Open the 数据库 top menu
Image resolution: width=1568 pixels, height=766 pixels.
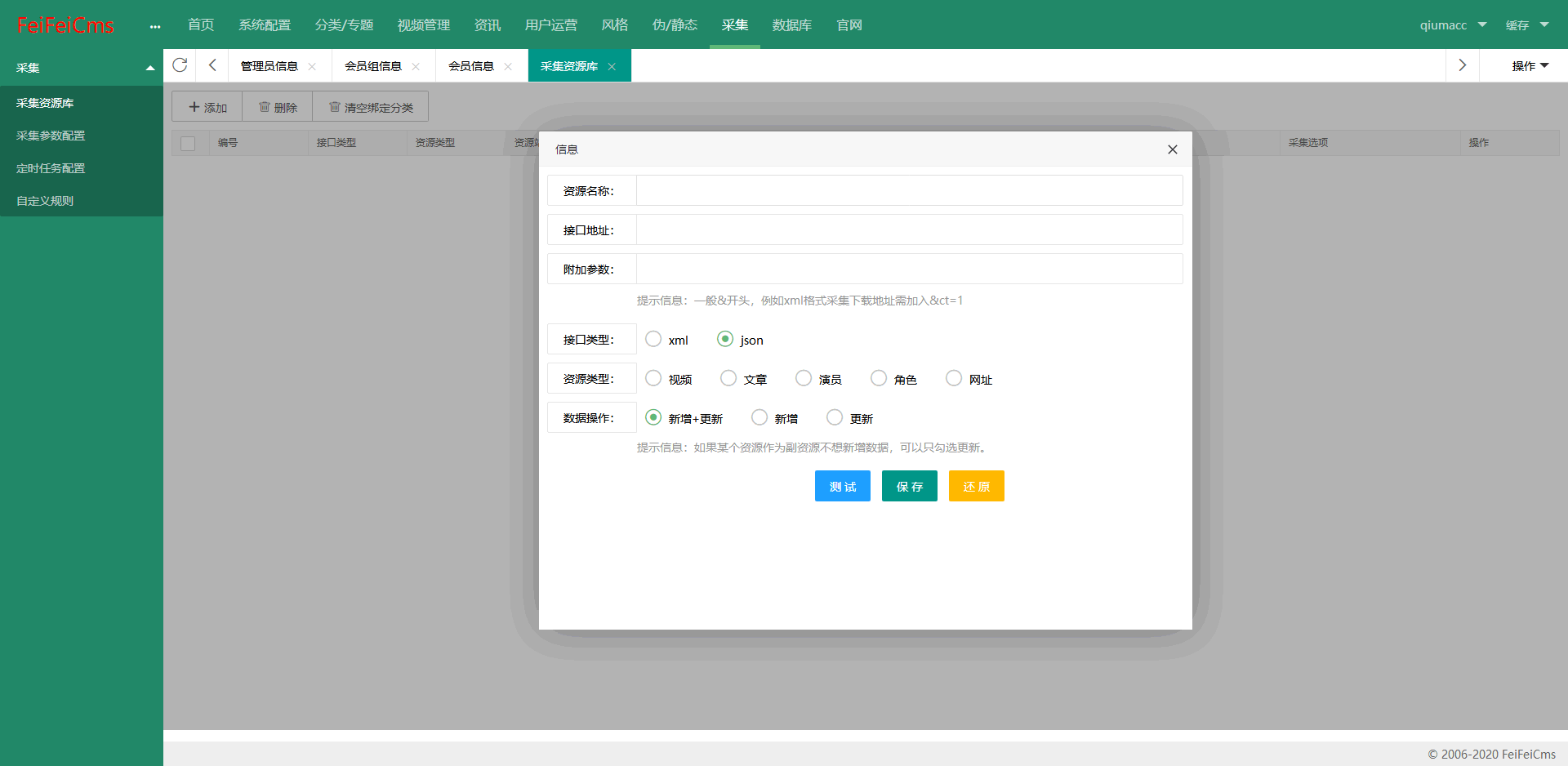(791, 25)
